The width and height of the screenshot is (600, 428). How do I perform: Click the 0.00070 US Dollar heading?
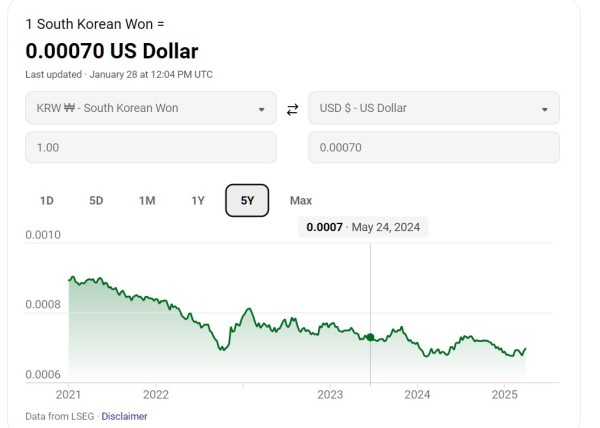click(112, 51)
